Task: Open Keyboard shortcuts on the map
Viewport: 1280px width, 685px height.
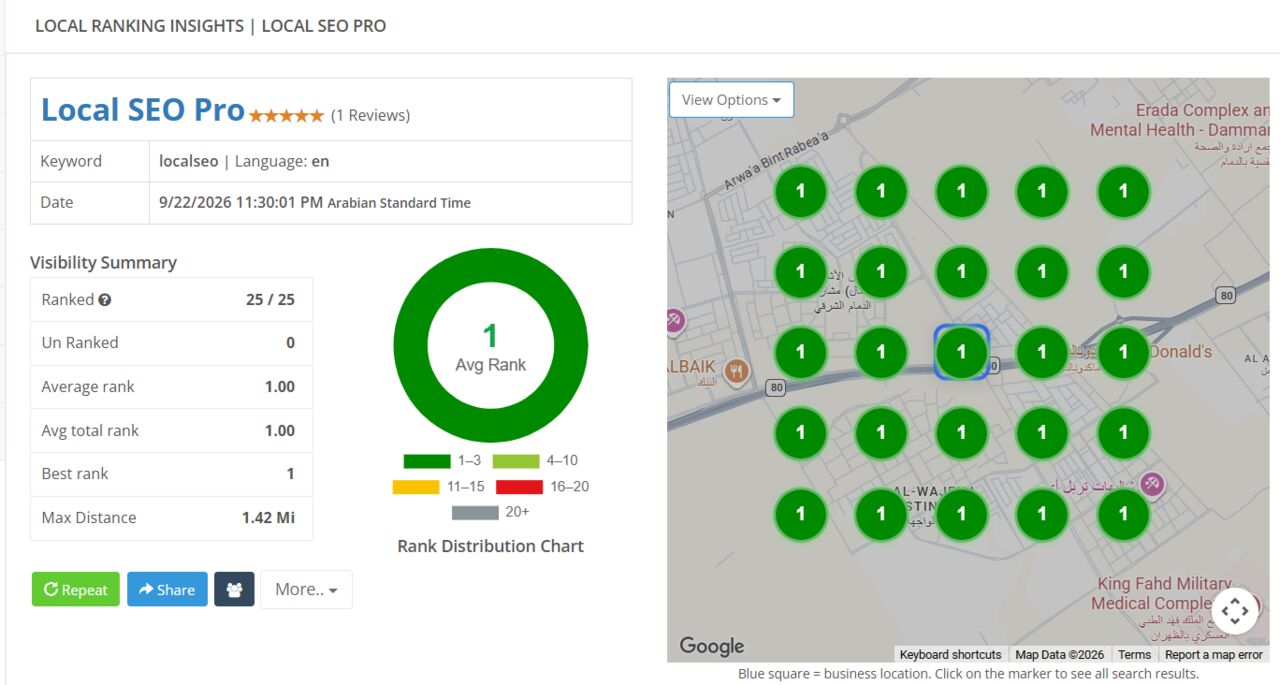Action: point(950,655)
